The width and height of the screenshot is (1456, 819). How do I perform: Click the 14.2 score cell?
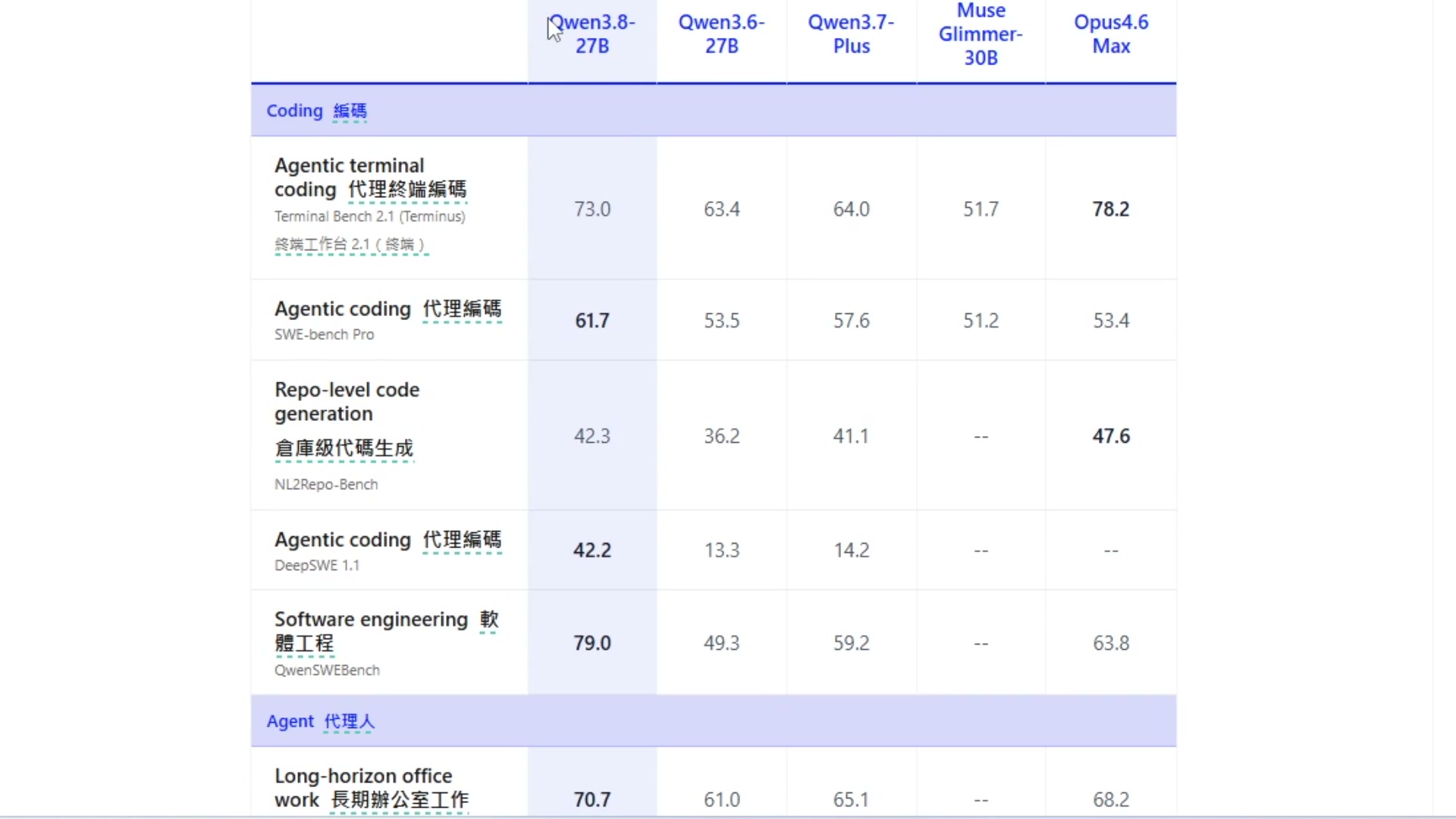click(852, 550)
